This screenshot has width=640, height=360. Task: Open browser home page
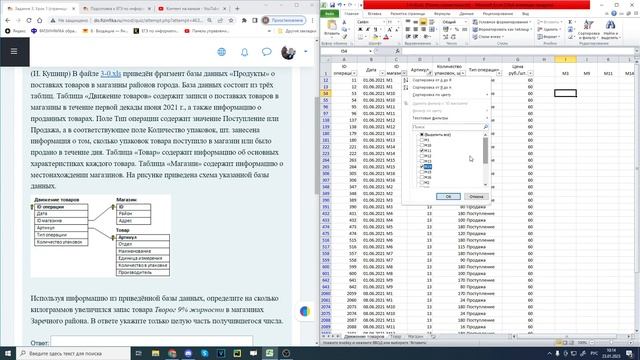[40, 20]
